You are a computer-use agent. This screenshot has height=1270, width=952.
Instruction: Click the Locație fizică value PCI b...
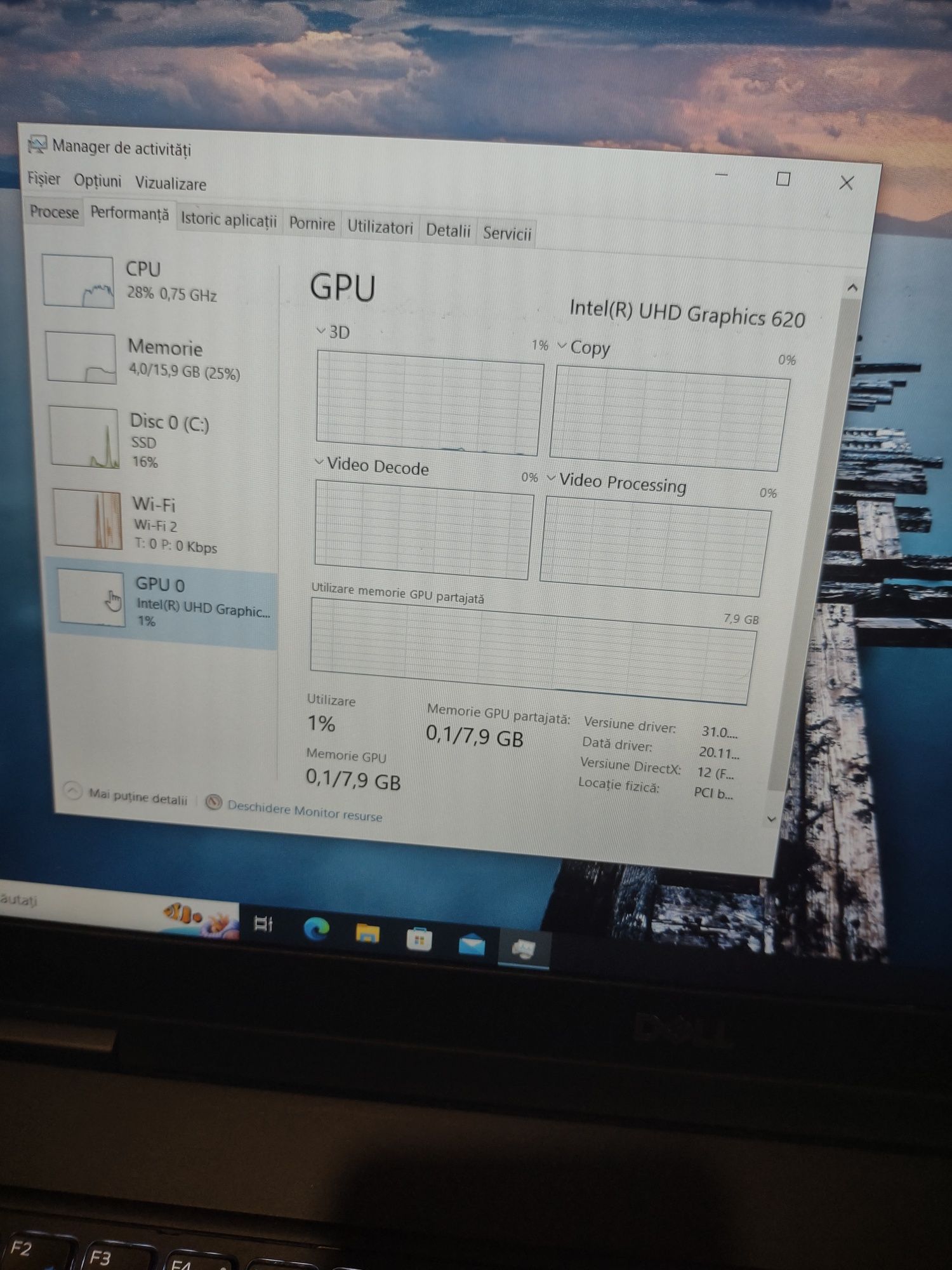713,793
